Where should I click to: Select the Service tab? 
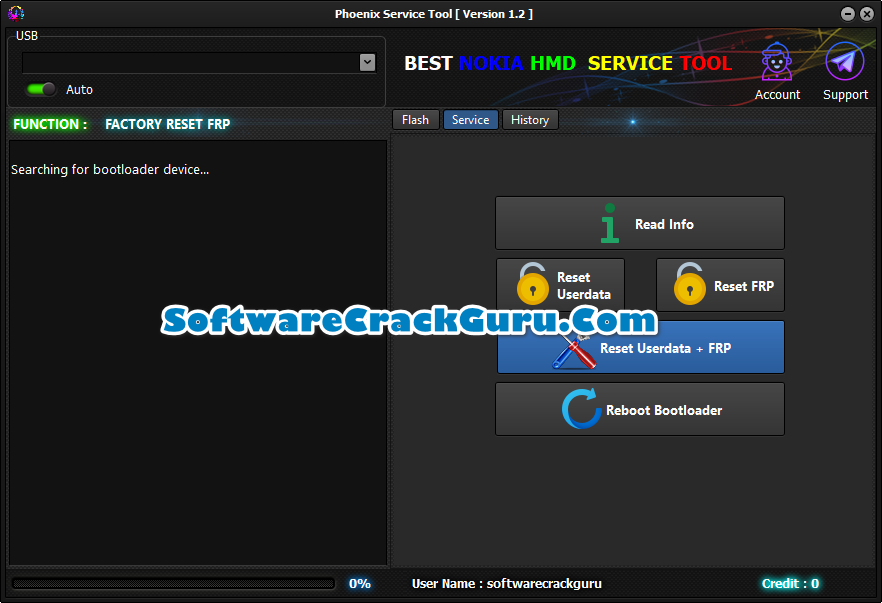(x=471, y=120)
